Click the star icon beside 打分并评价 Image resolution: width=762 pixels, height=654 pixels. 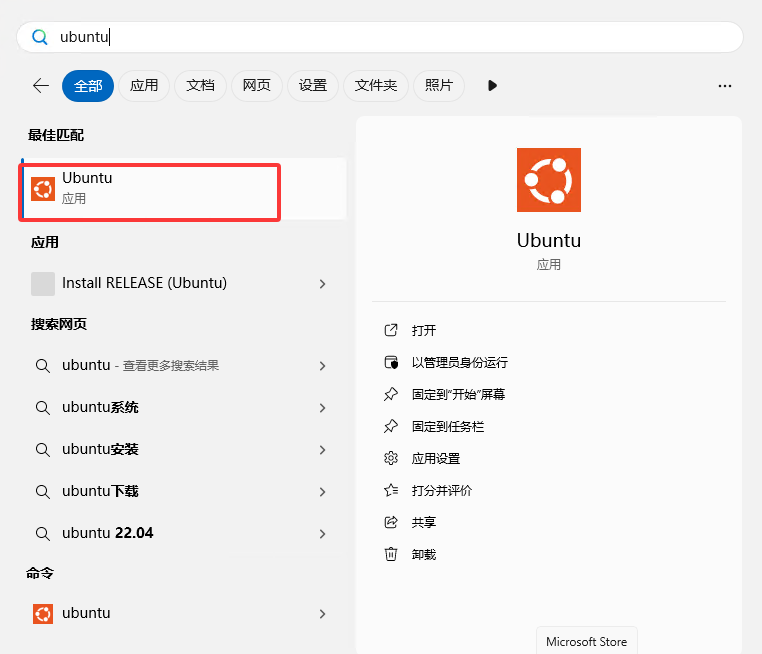[x=391, y=490]
